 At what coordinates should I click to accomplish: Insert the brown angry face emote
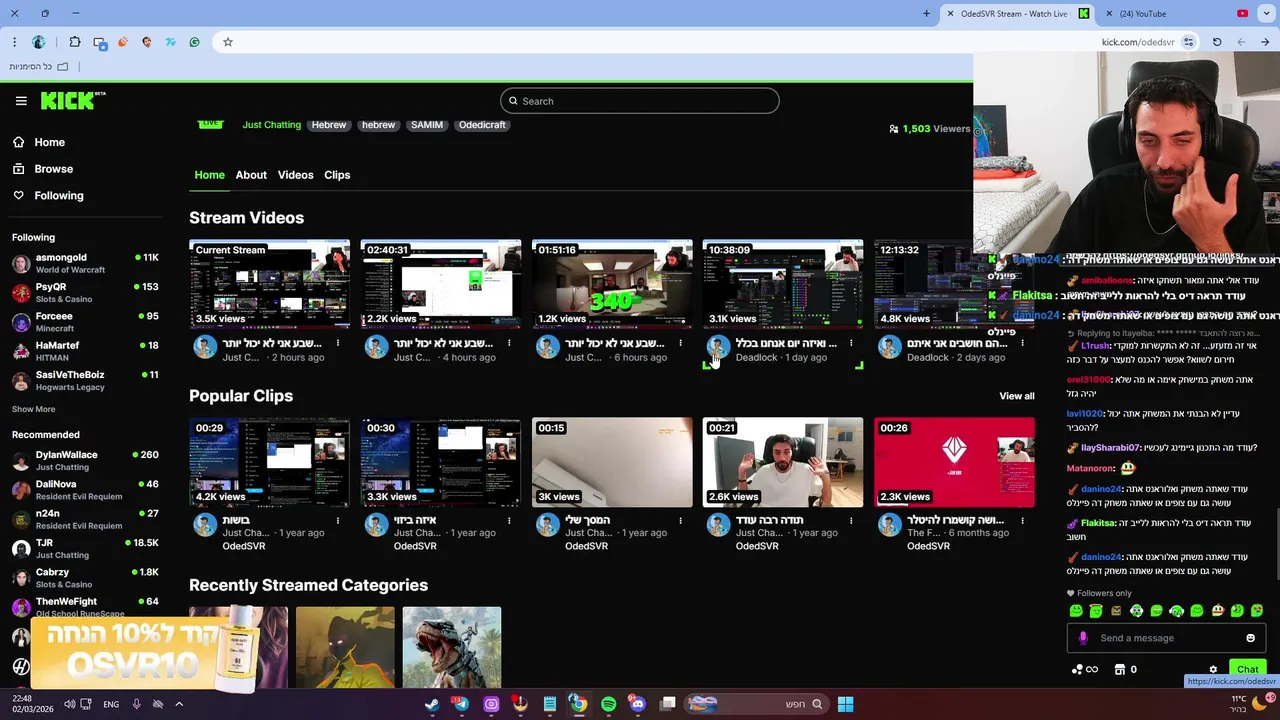point(1116,611)
